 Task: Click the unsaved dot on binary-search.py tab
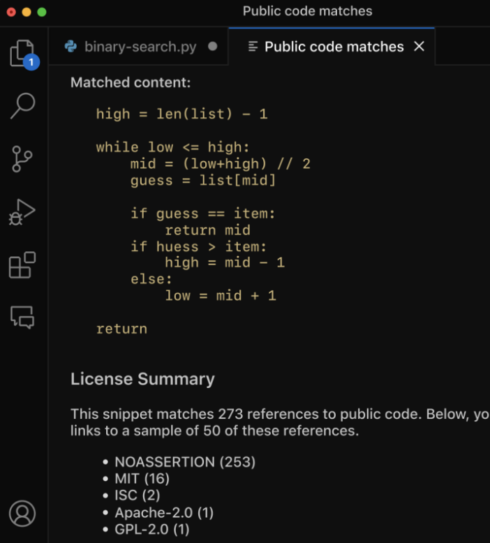pyautogui.click(x=213, y=46)
